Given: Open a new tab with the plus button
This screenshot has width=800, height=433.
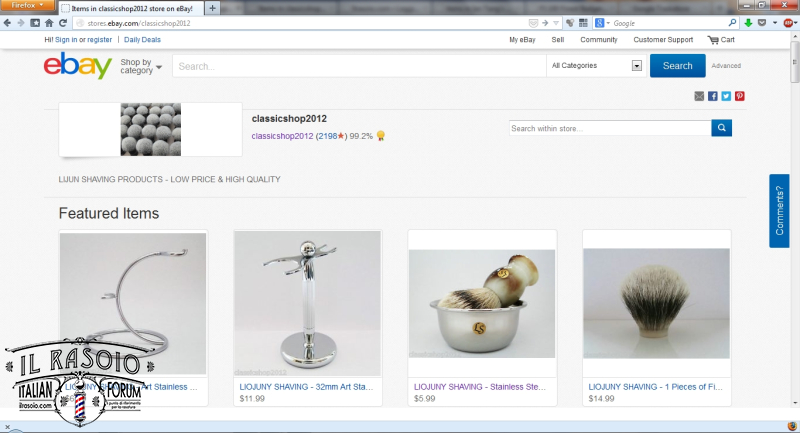Looking at the screenshot, I should click(212, 8).
